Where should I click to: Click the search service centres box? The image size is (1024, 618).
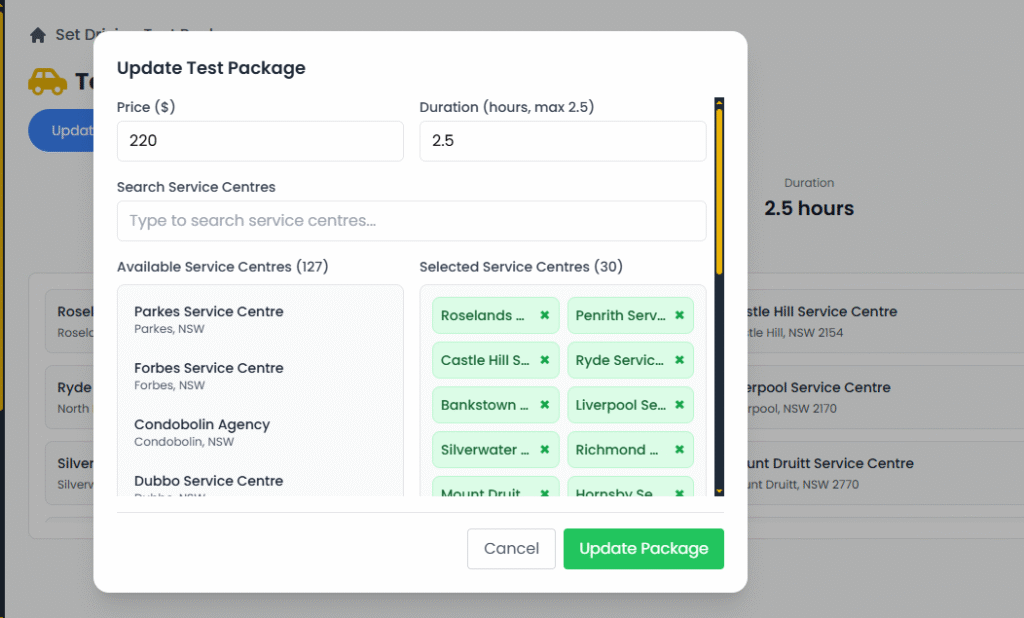click(x=411, y=221)
